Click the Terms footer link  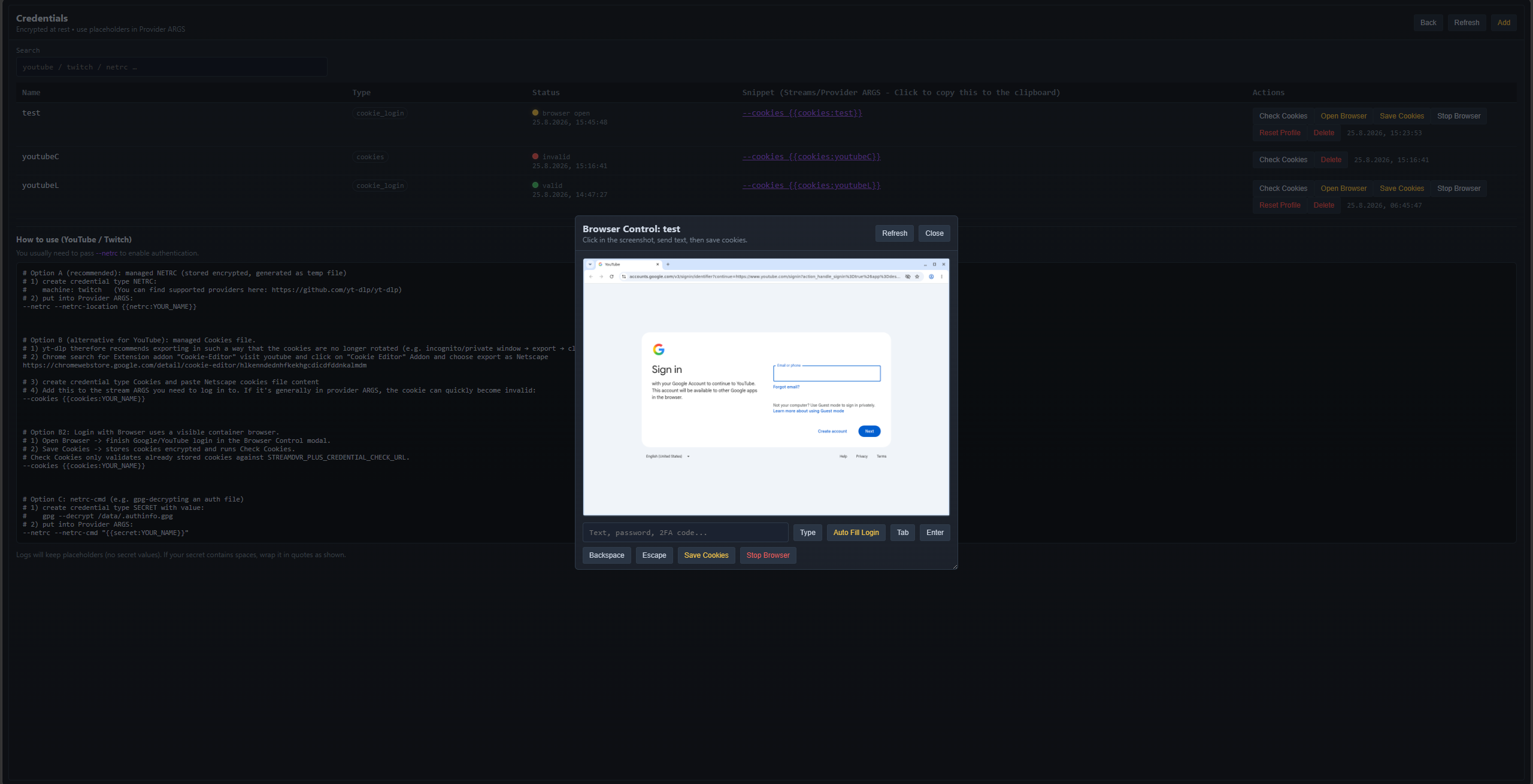(x=881, y=456)
